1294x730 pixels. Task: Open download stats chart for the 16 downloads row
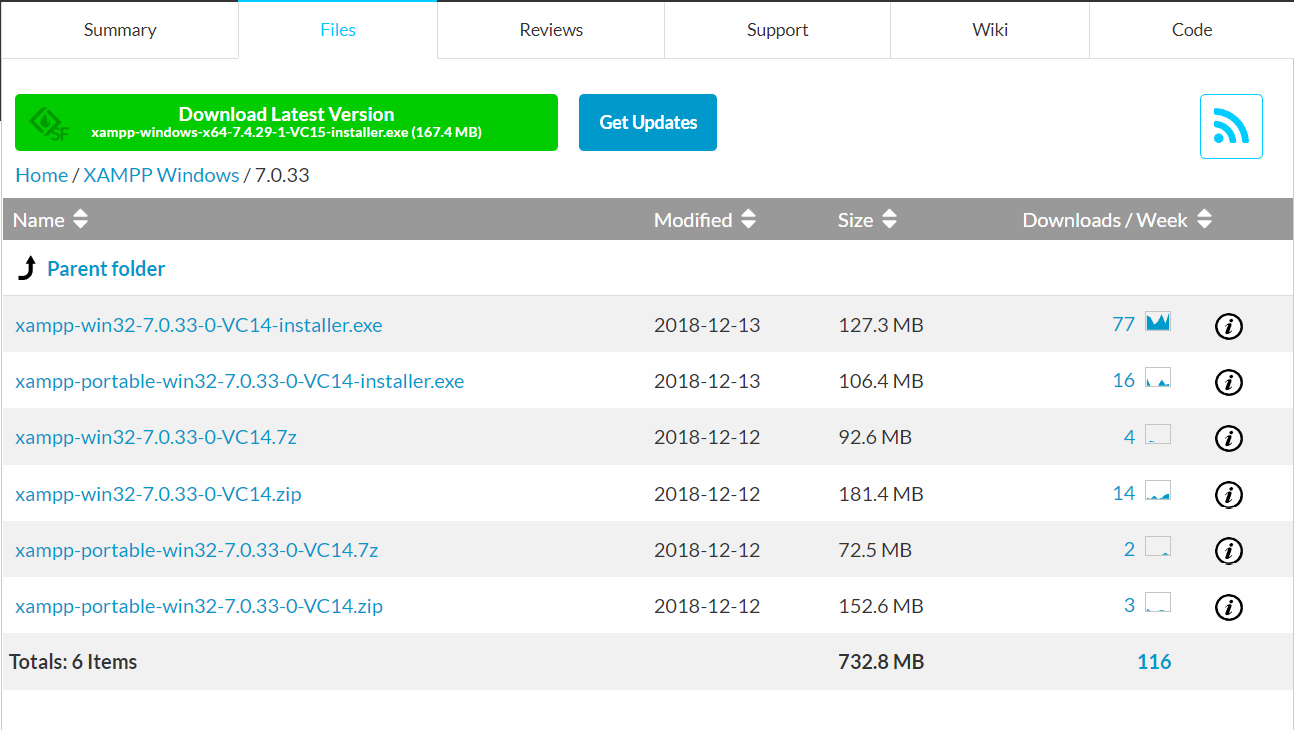point(1158,378)
